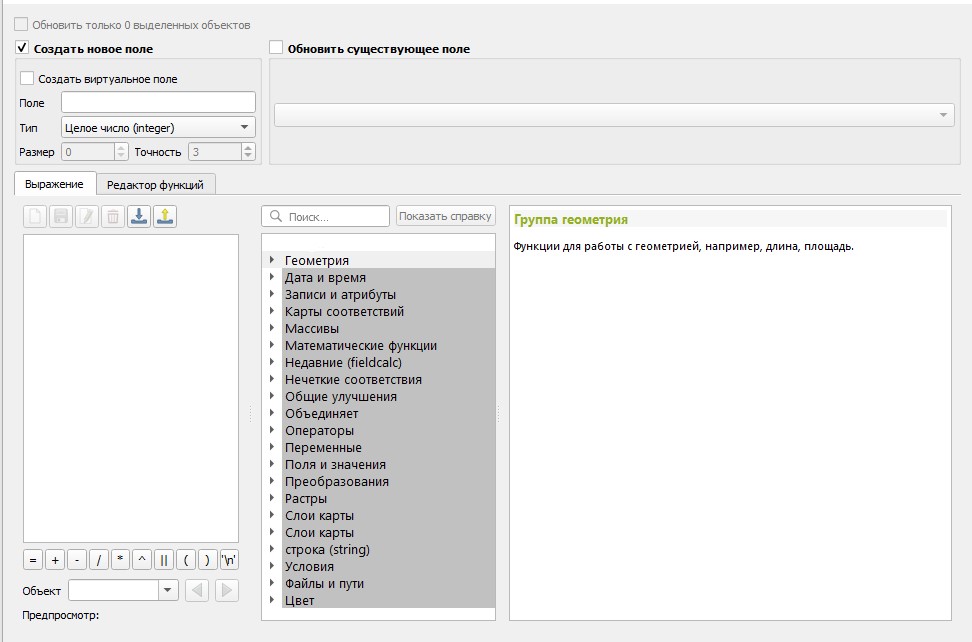
Task: Open the 'Тип' field type dropdown
Action: click(x=158, y=127)
